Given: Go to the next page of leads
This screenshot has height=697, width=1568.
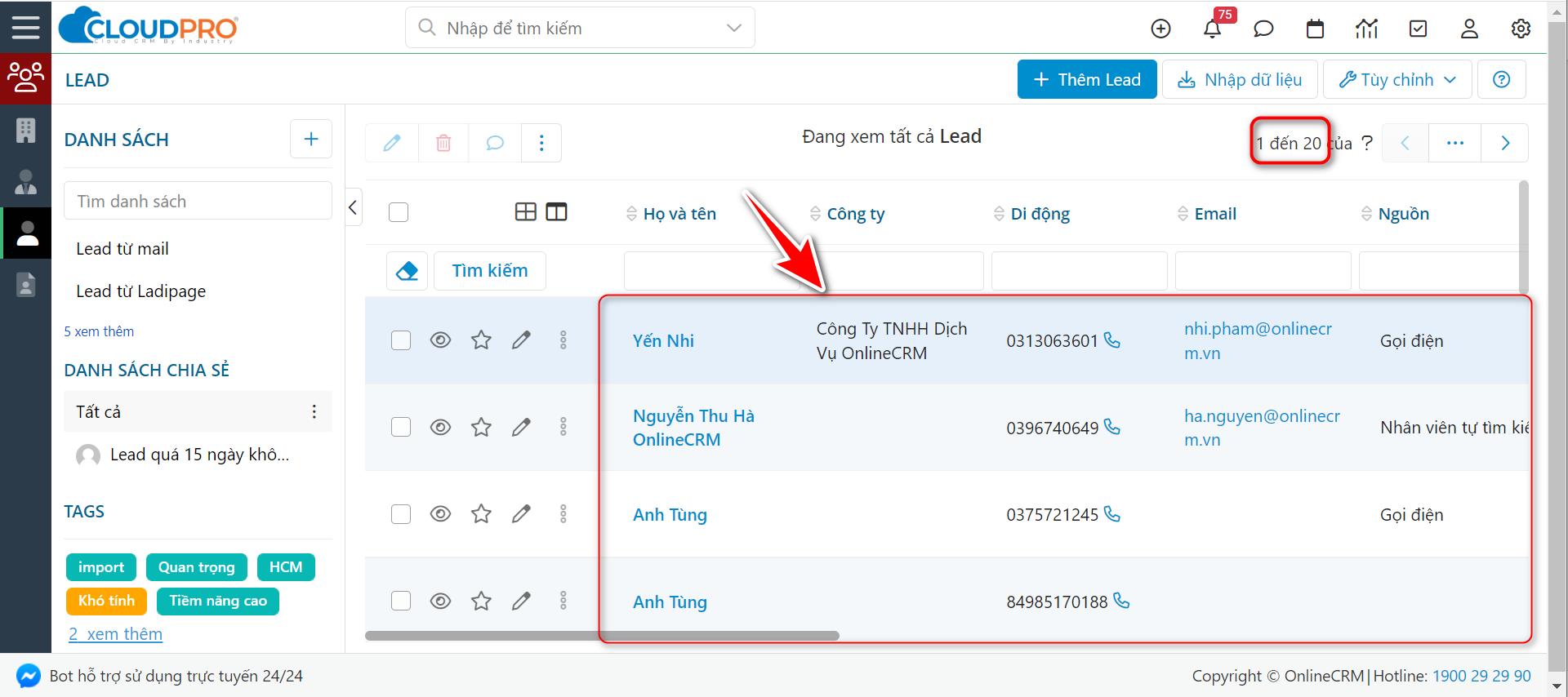Looking at the screenshot, I should [x=1504, y=143].
